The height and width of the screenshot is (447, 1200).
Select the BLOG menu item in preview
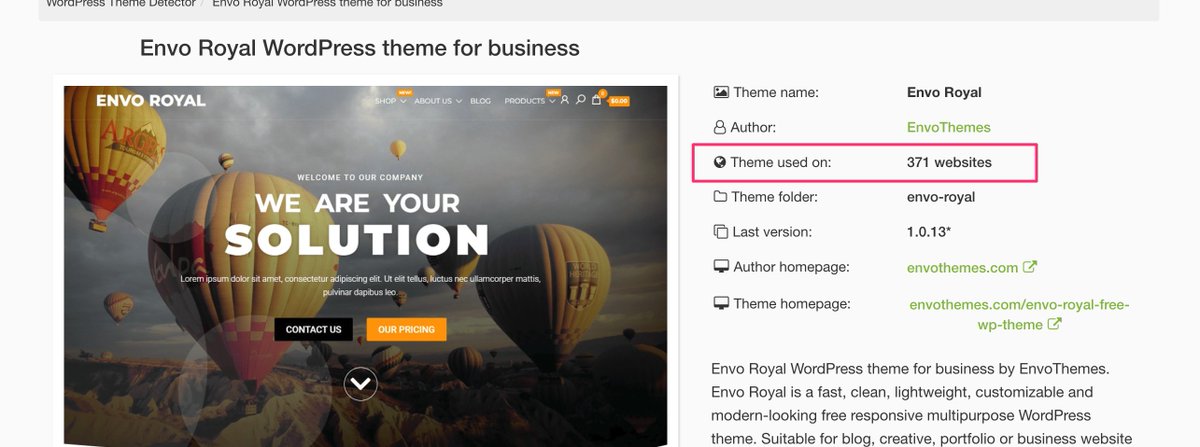coord(480,101)
